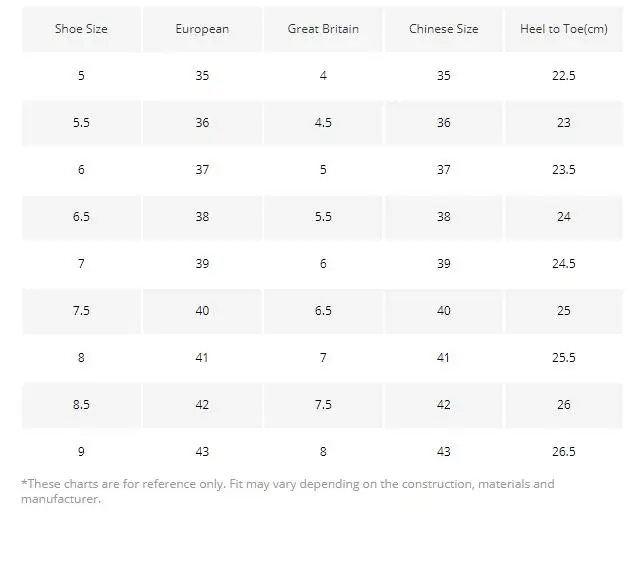Click the Chinese Size column header
Screen dimensions: 643x561
click(444, 29)
